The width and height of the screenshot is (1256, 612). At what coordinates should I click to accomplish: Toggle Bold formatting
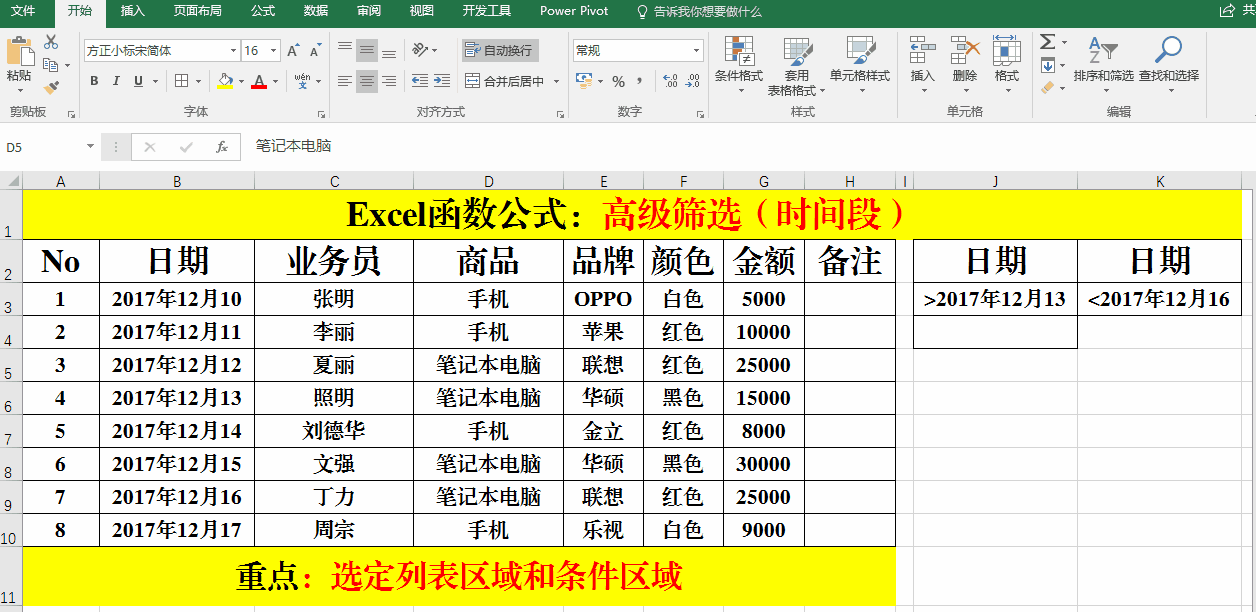[94, 81]
